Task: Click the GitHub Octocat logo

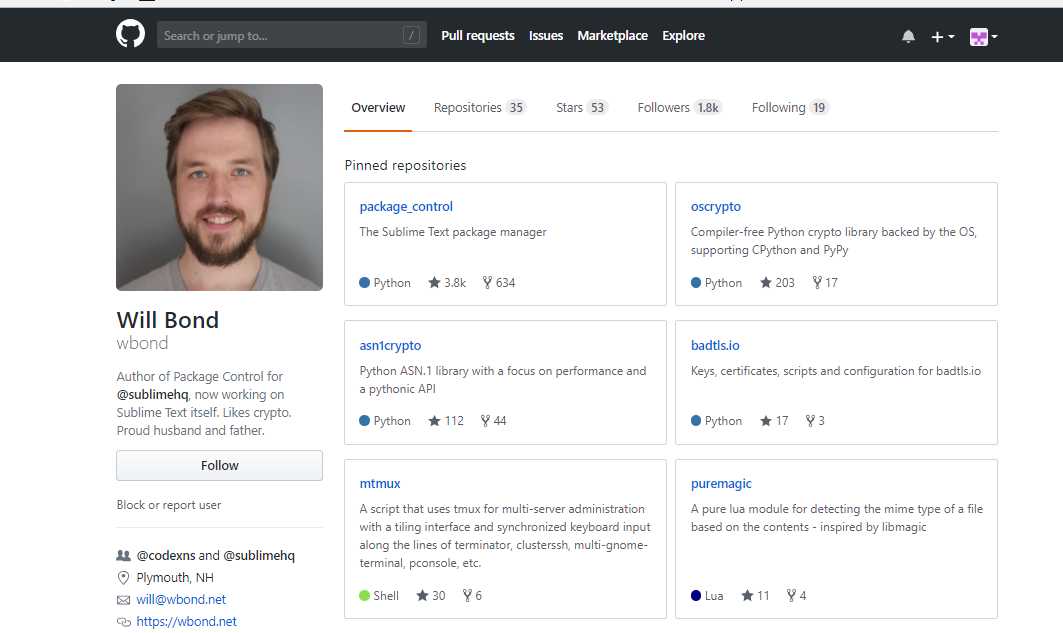Action: pos(130,35)
